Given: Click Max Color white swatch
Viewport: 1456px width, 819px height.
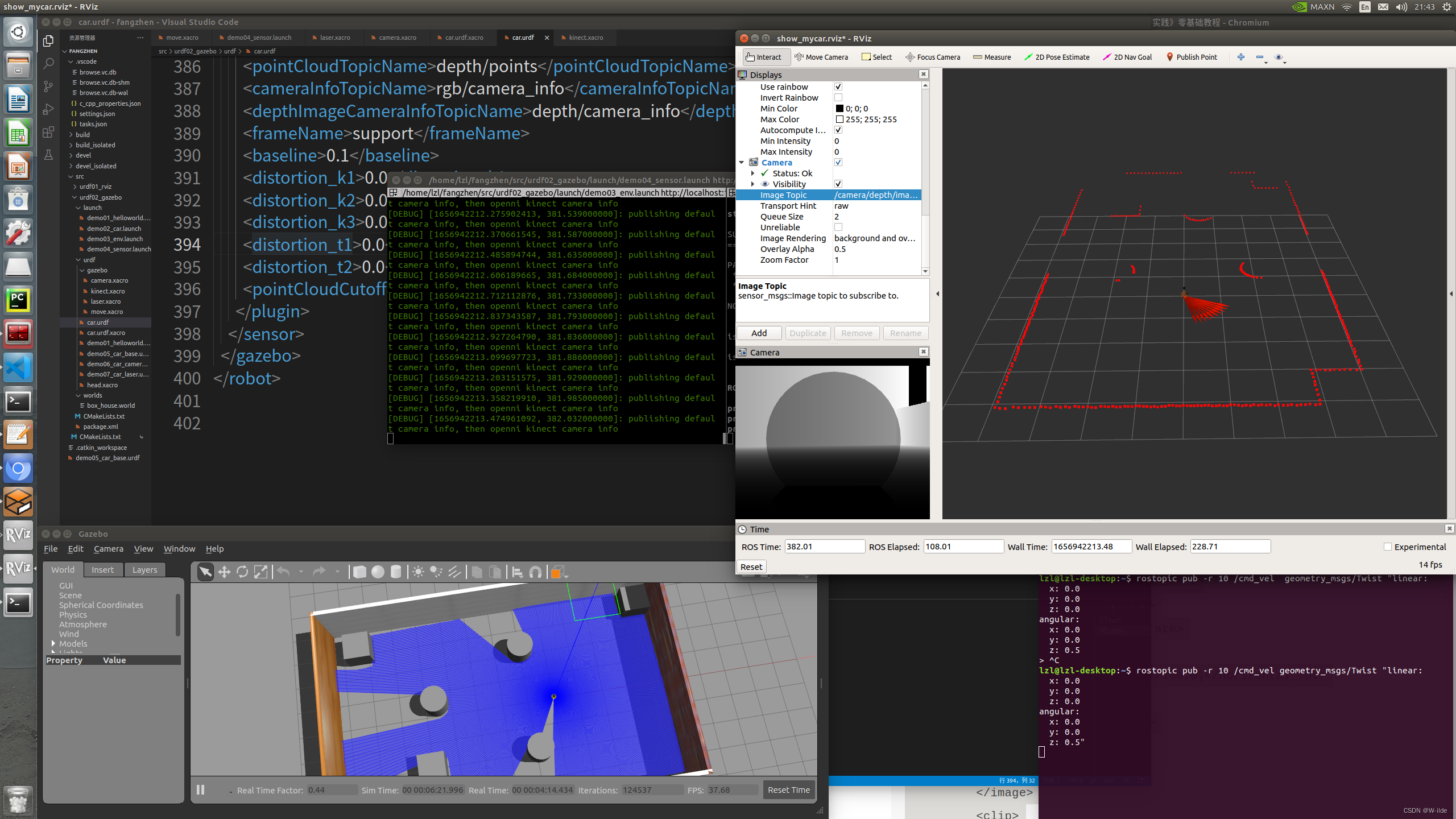Looking at the screenshot, I should tap(839, 119).
